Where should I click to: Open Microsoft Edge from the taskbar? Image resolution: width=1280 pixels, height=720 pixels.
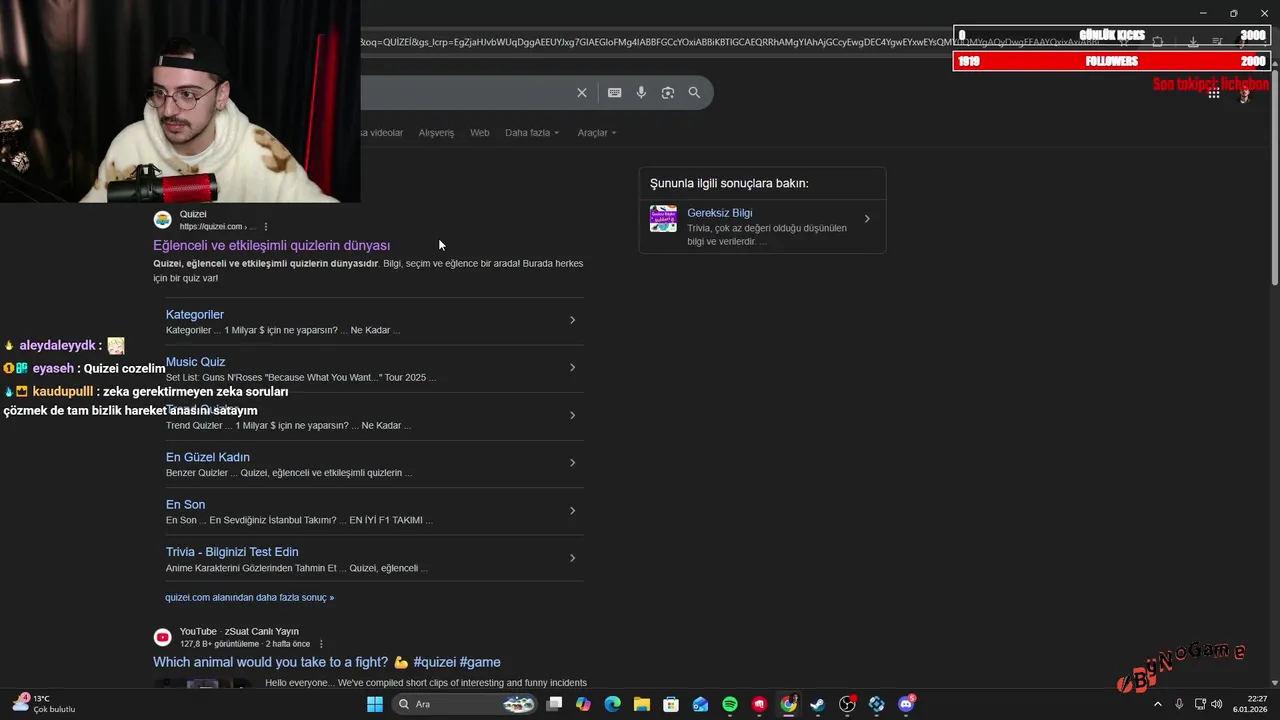(613, 704)
